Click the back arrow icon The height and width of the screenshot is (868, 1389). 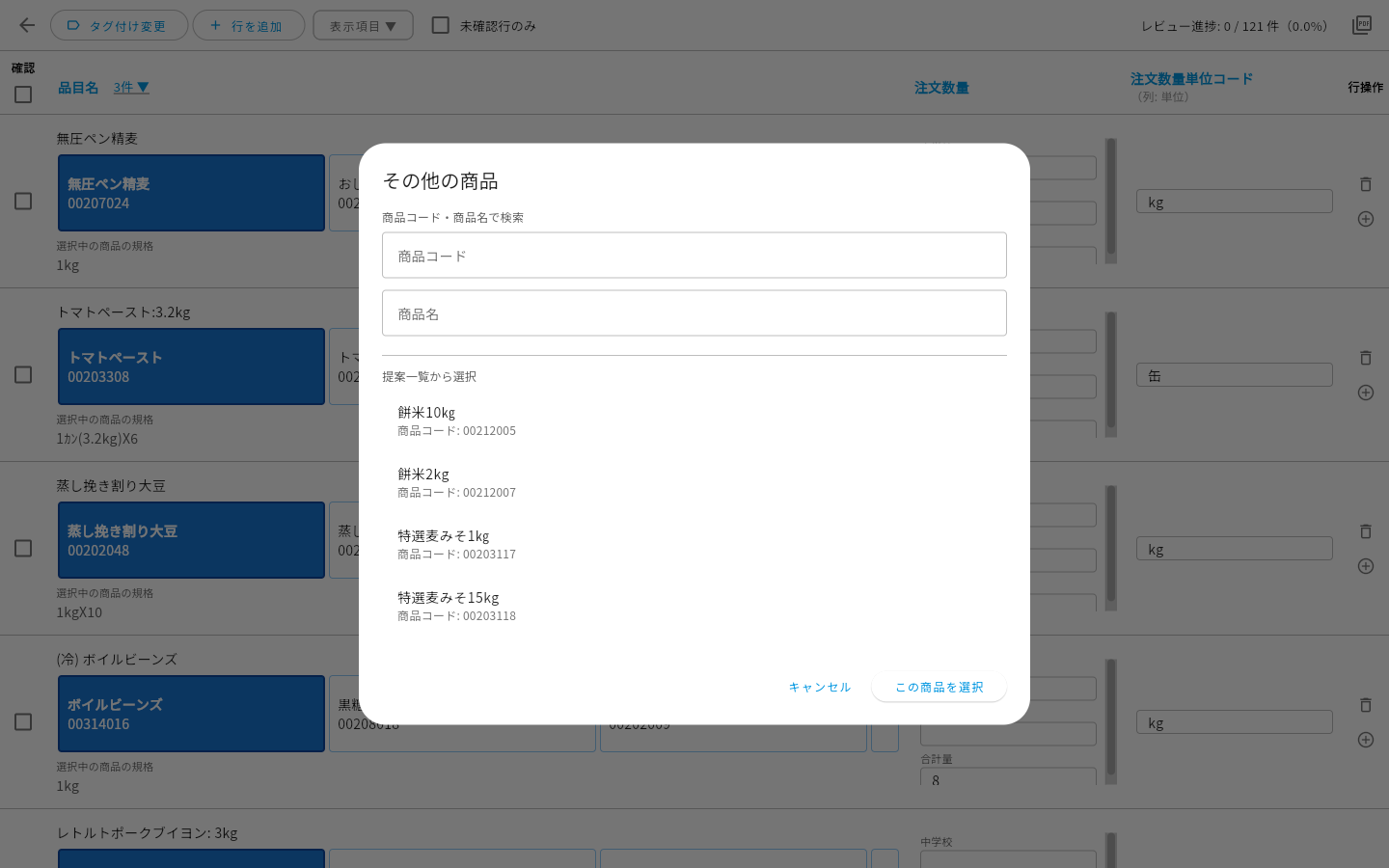27,26
